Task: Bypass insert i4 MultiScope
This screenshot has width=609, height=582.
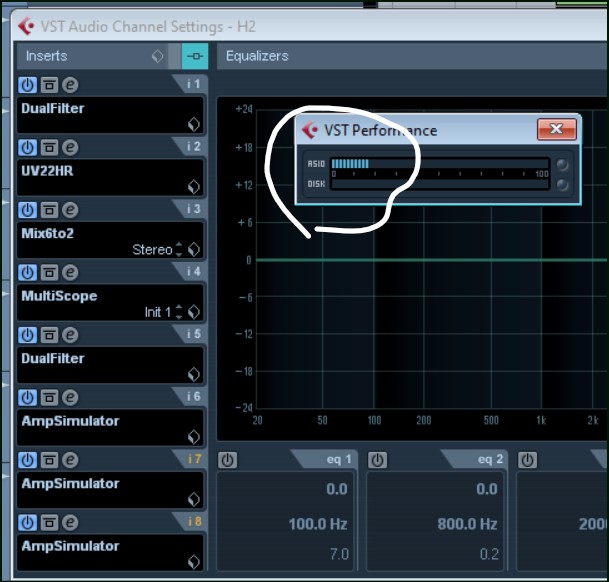Action: coord(49,272)
